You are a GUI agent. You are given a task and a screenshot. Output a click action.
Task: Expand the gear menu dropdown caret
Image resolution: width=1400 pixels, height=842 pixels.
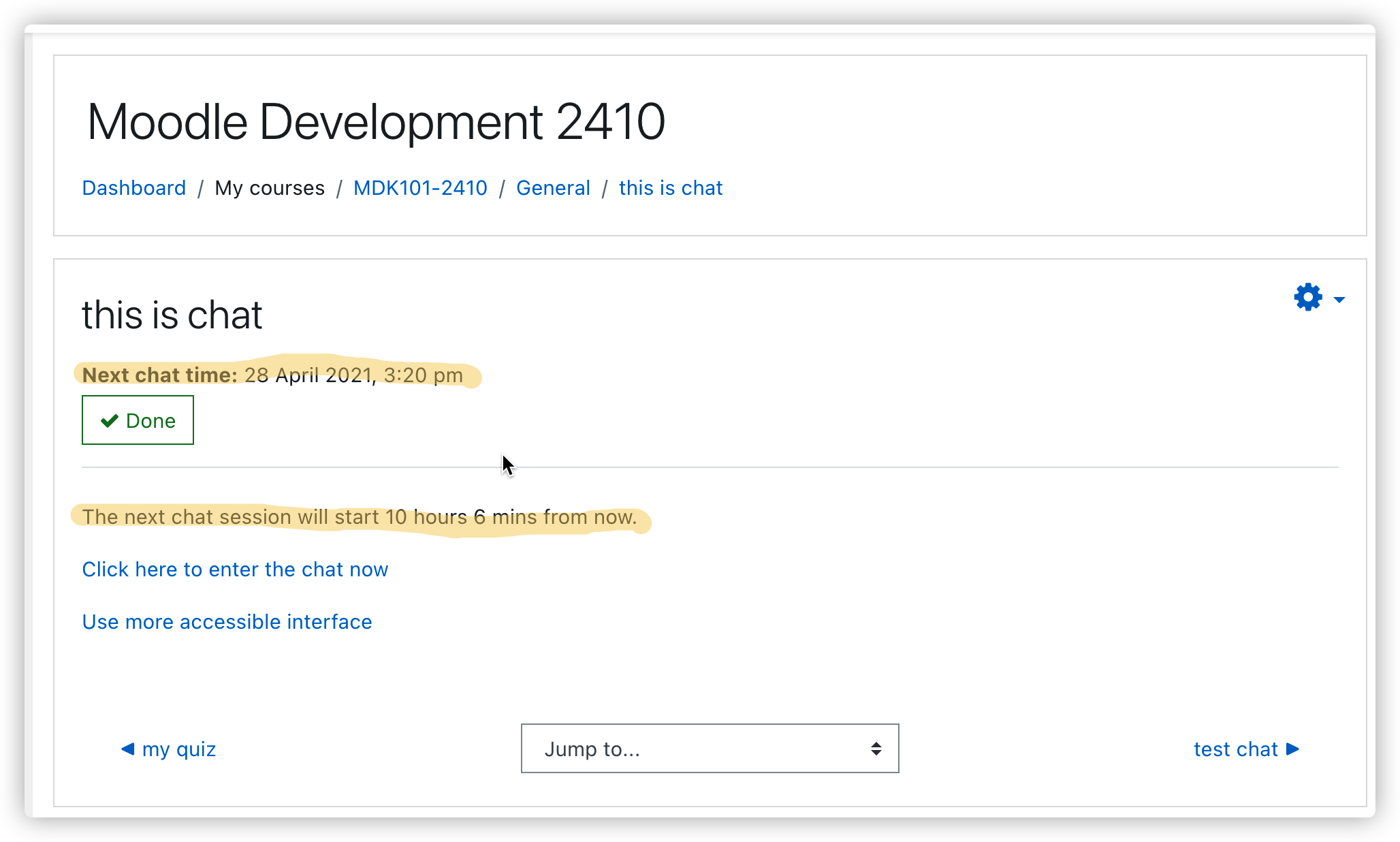[1339, 300]
